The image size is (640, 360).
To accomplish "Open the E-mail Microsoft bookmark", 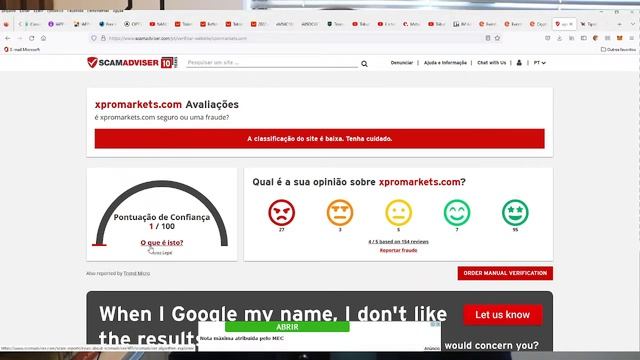I will 22,49.
